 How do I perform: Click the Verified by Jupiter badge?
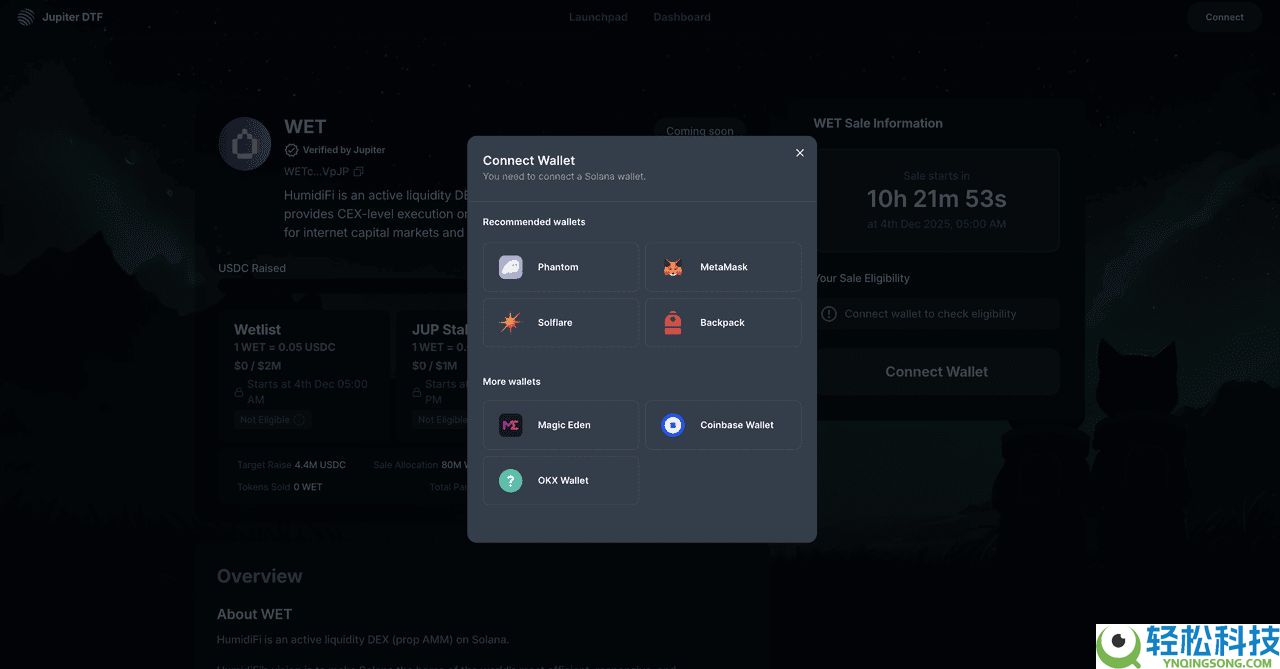coord(335,150)
